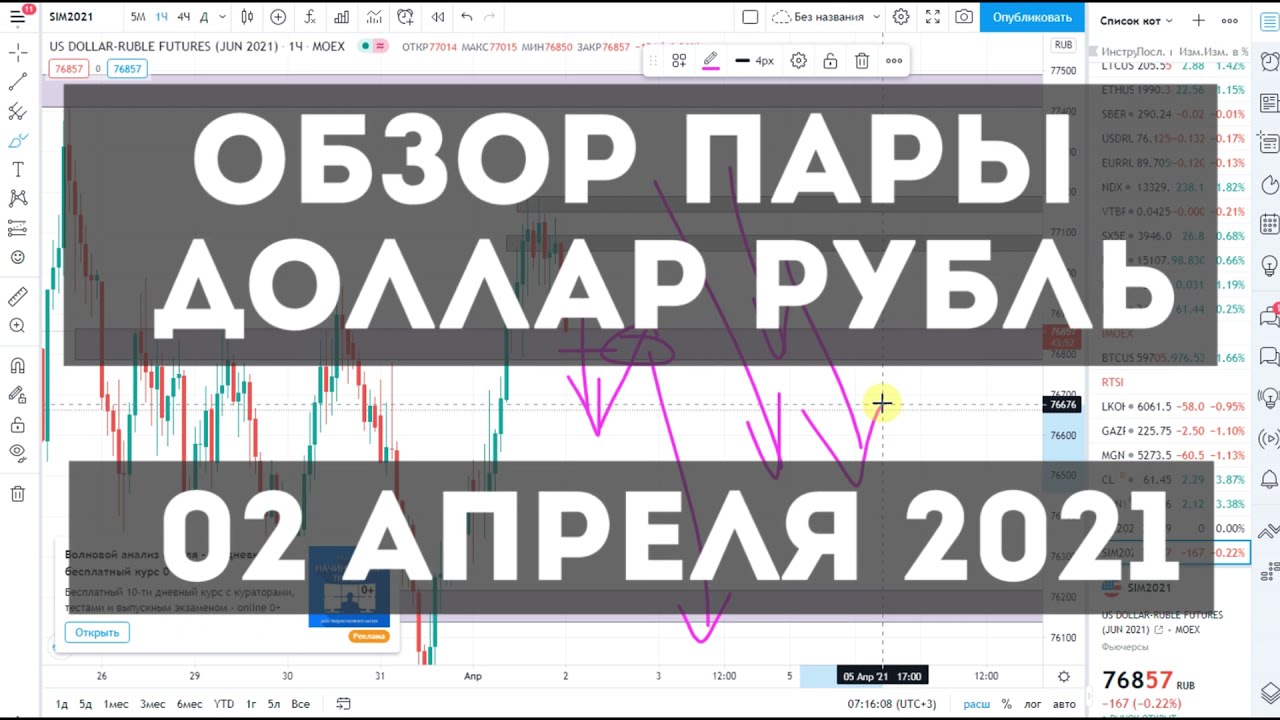Expand the 'Список кот' watchlist dropdown

[1136, 20]
